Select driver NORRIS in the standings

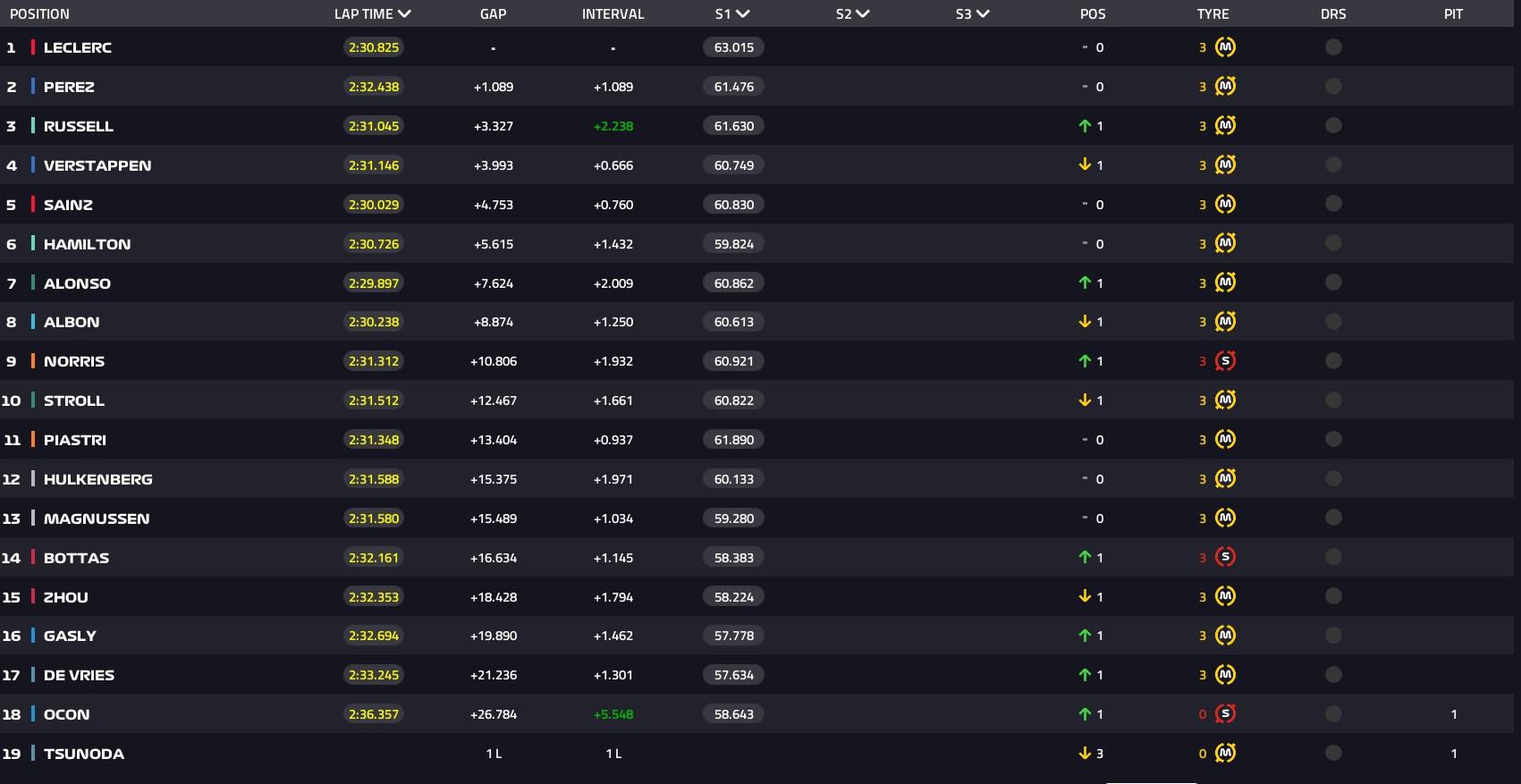click(74, 361)
